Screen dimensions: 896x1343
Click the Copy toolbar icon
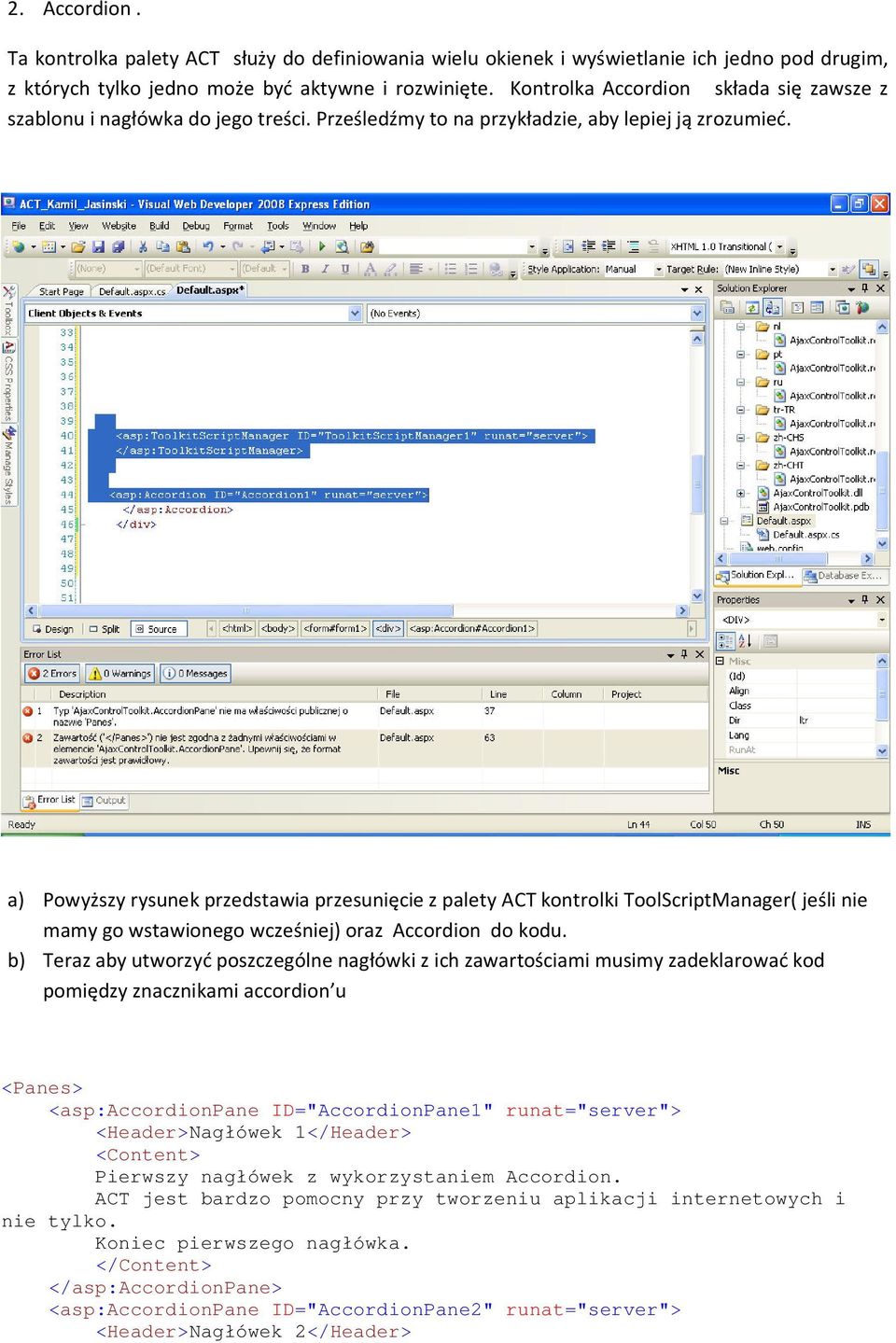[x=163, y=246]
